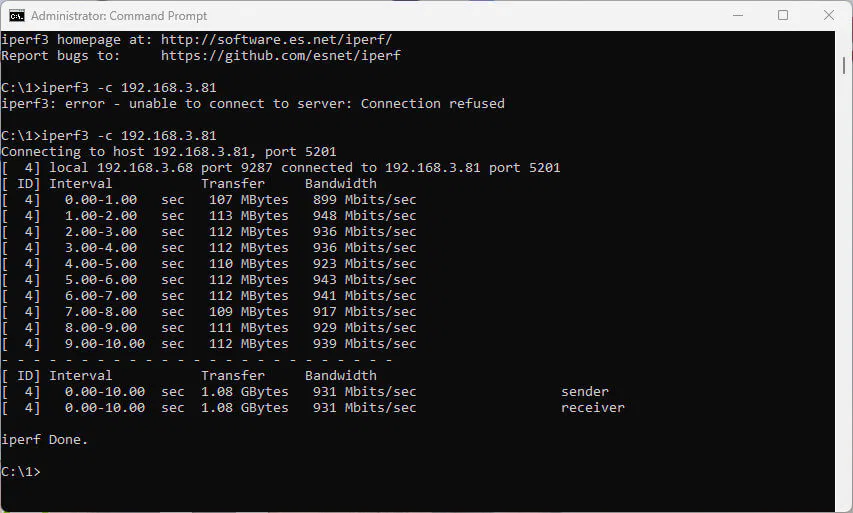Click the "receiver" label in summary
Image resolution: width=853 pixels, height=513 pixels.
(x=593, y=408)
